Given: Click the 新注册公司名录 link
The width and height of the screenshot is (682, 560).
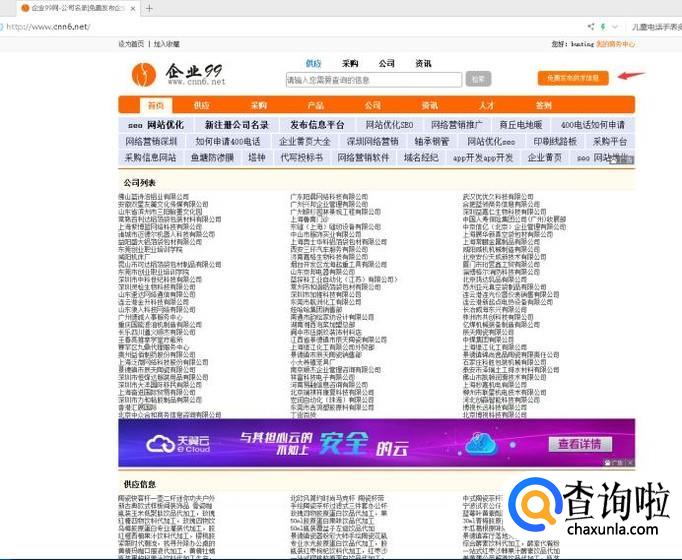Looking at the screenshot, I should click(237, 125).
